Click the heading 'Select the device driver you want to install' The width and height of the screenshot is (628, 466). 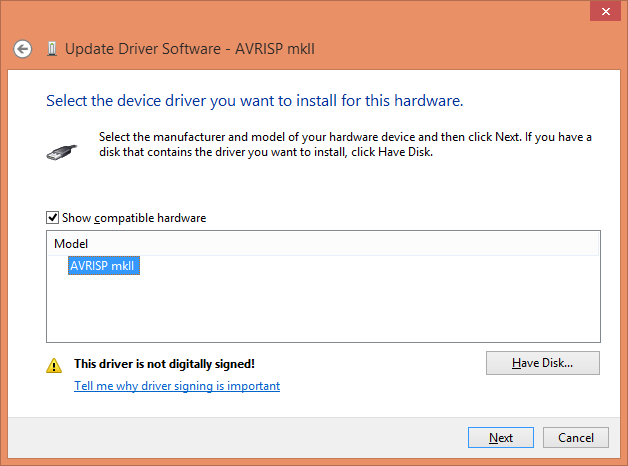coord(255,101)
